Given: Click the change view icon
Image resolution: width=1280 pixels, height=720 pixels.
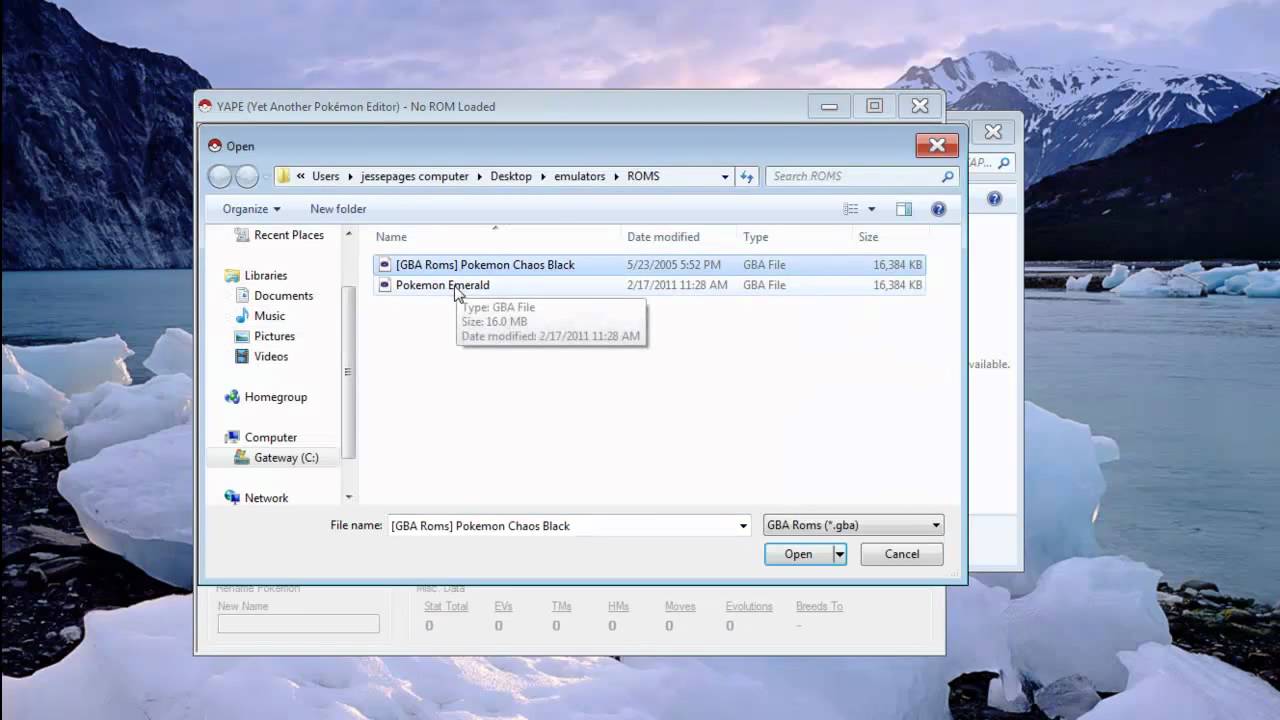Looking at the screenshot, I should 851,209.
